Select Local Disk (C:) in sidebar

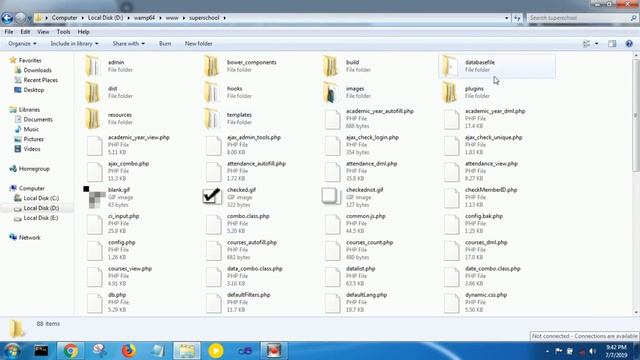[41, 198]
